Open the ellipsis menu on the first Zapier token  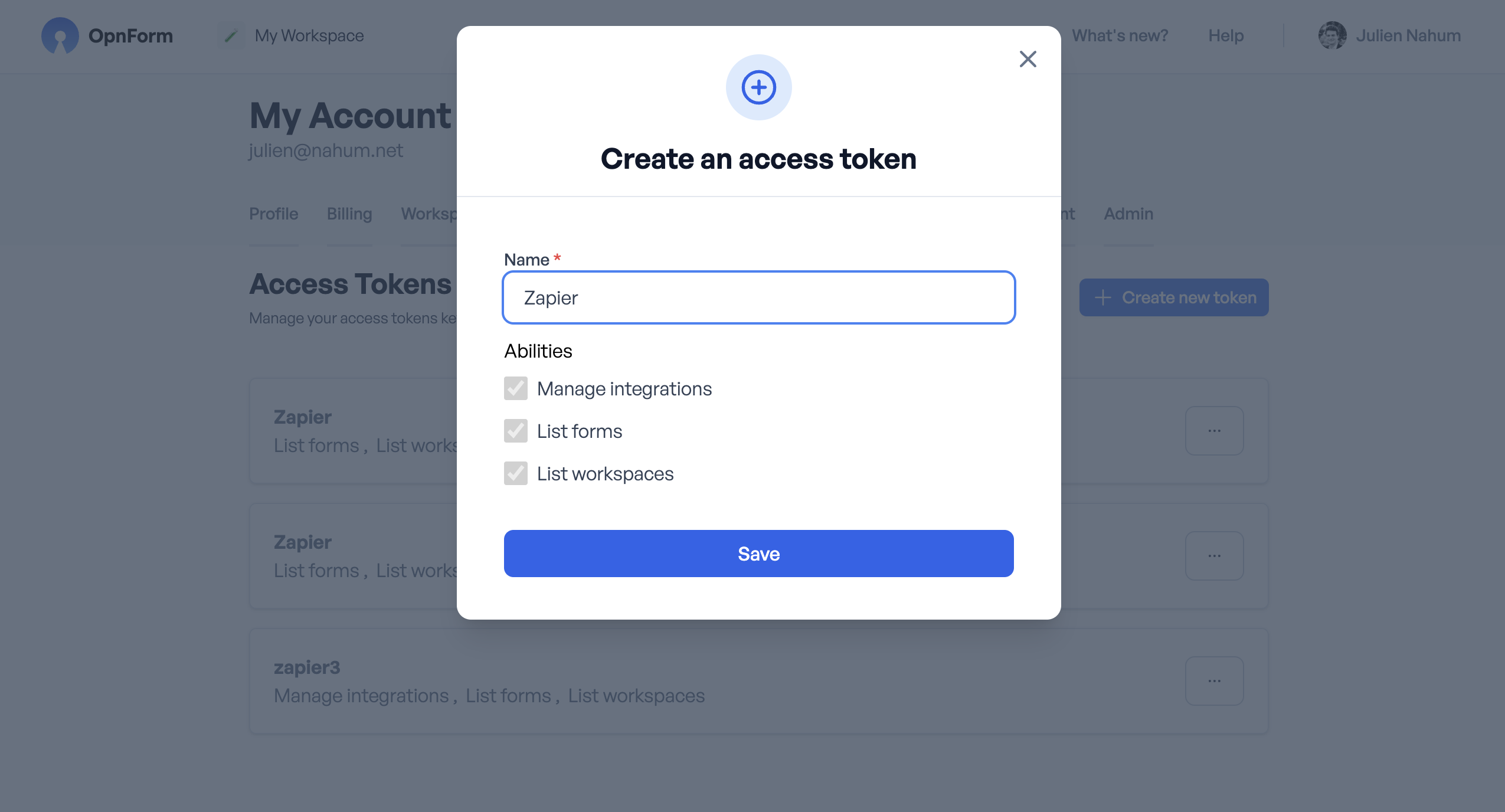pyautogui.click(x=1215, y=431)
